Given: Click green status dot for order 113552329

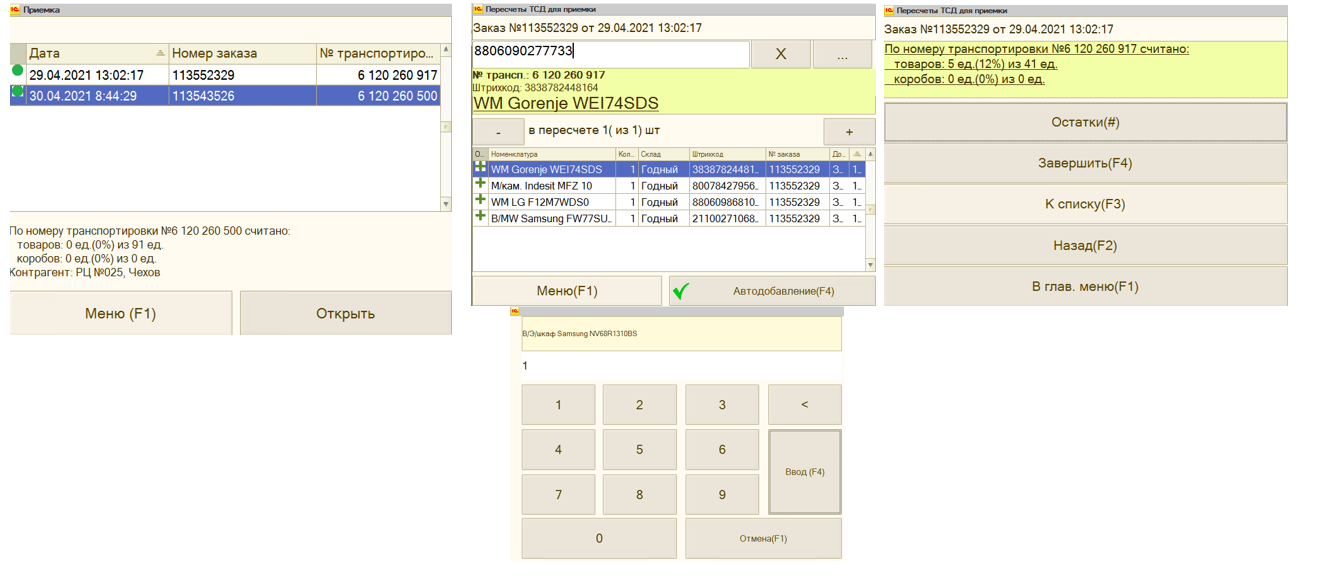Looking at the screenshot, I should point(17,71).
